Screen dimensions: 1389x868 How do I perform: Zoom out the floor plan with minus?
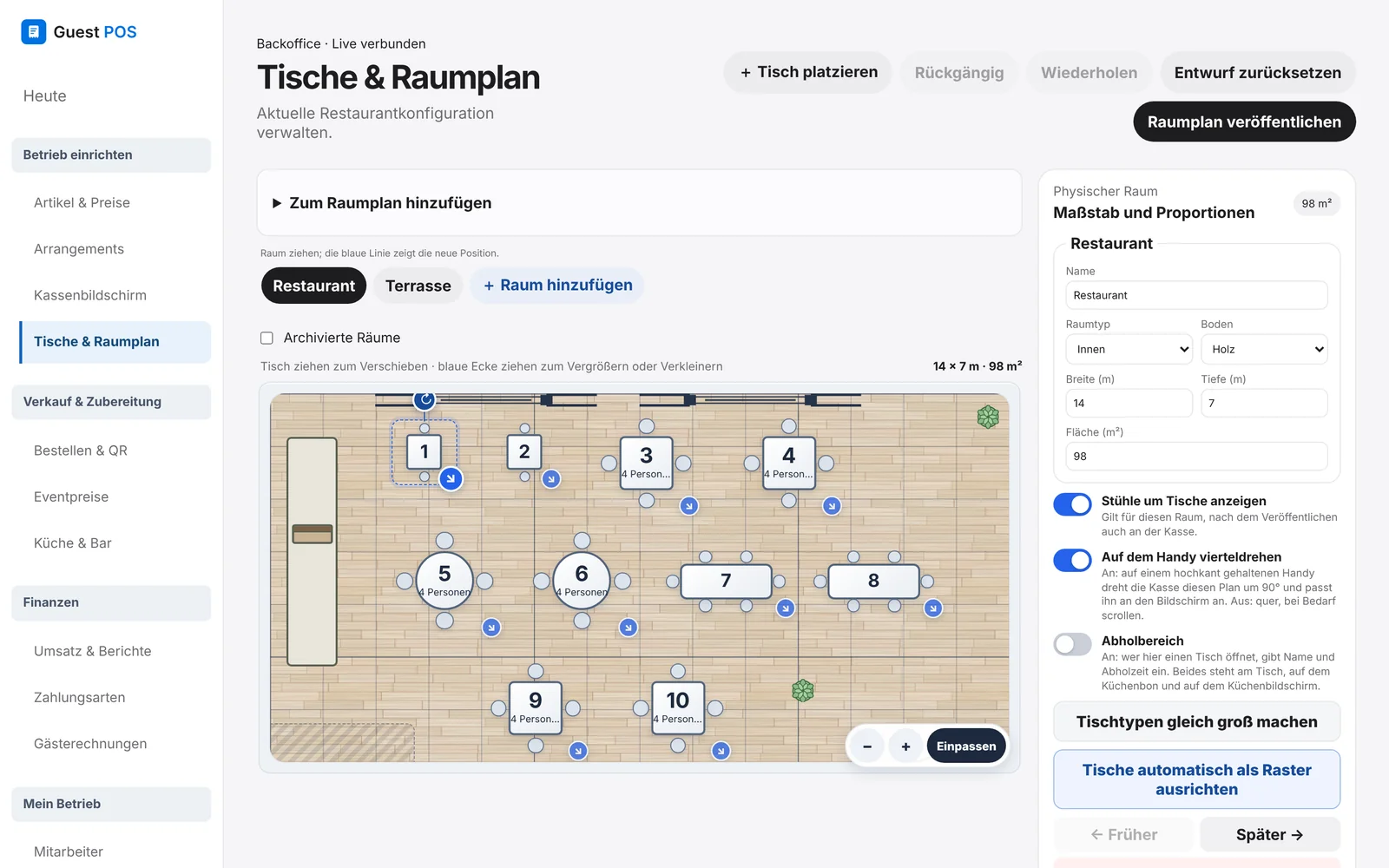[867, 746]
